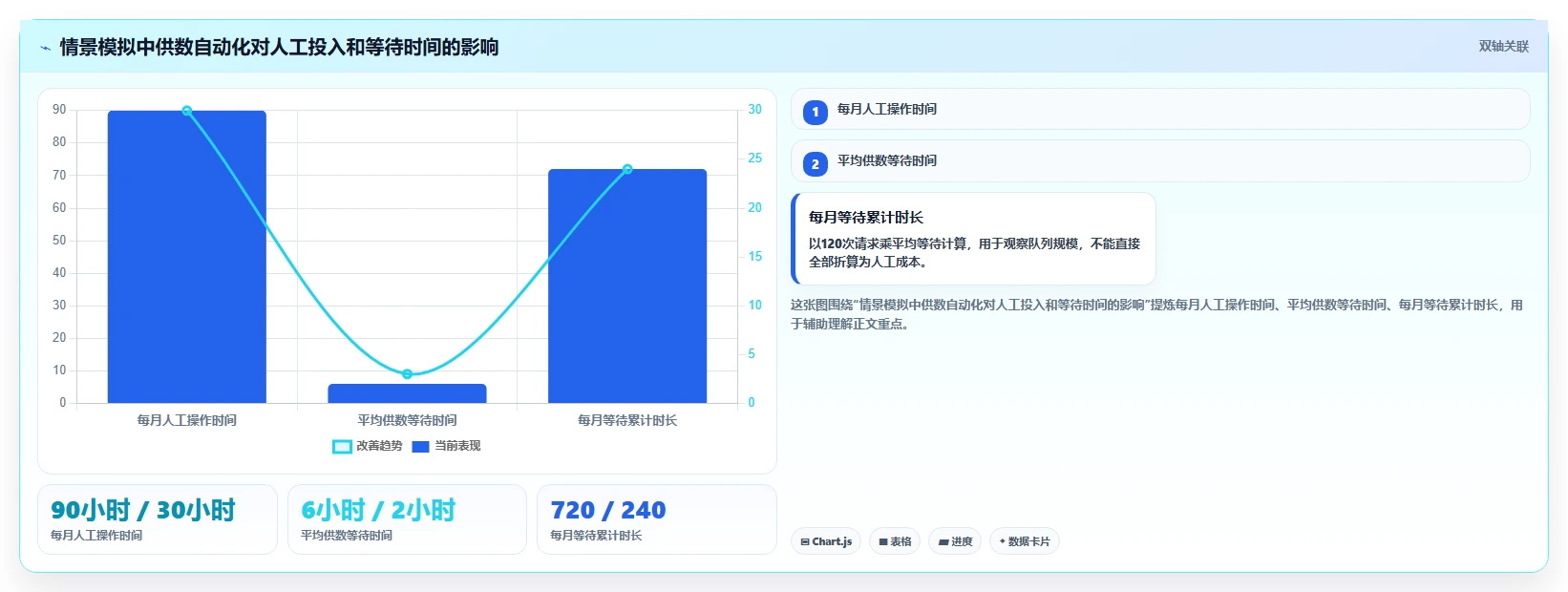Click right axis value 30
The image size is (1568, 592).
pyautogui.click(x=754, y=110)
